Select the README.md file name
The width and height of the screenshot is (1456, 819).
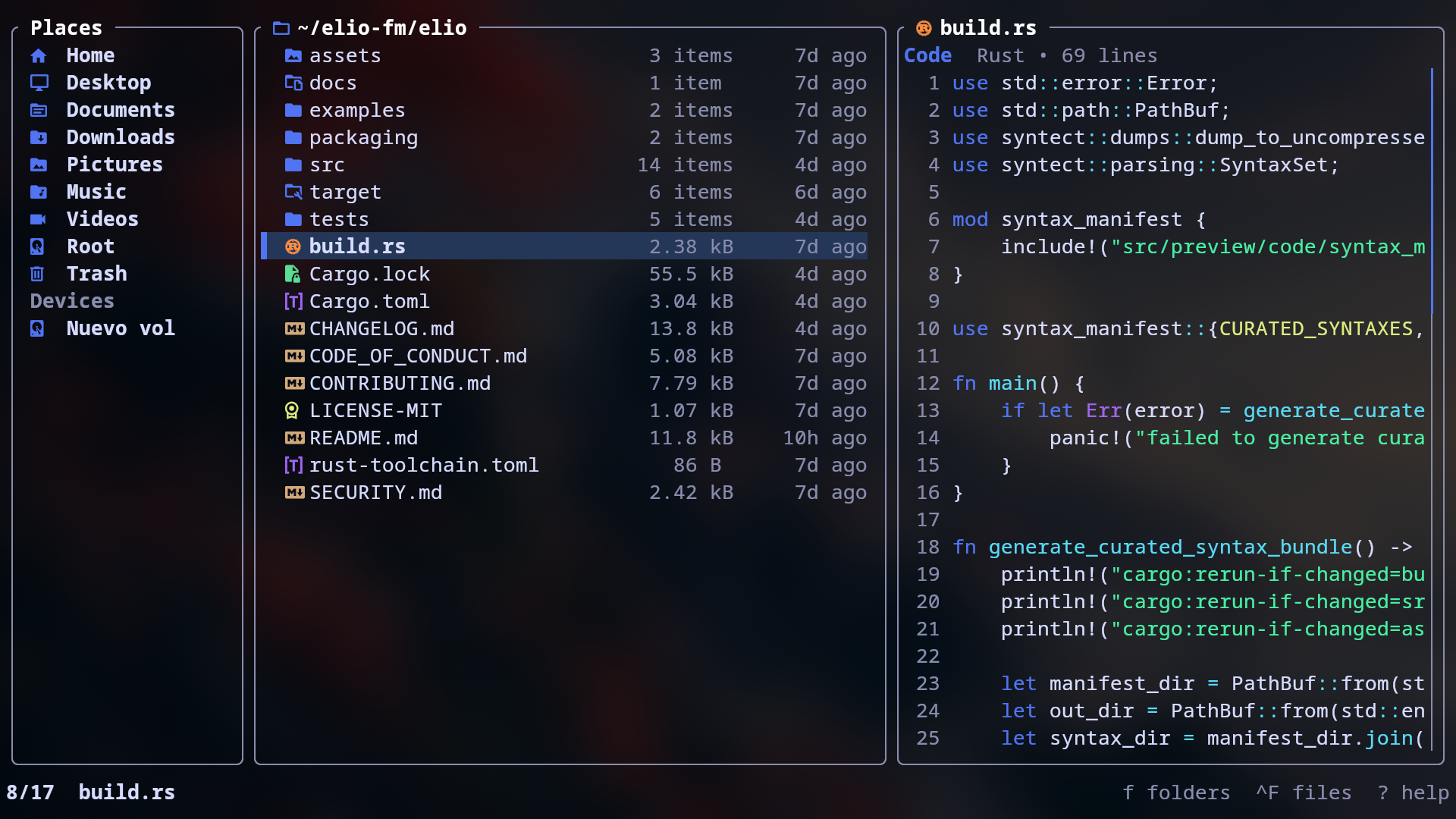pyautogui.click(x=363, y=438)
